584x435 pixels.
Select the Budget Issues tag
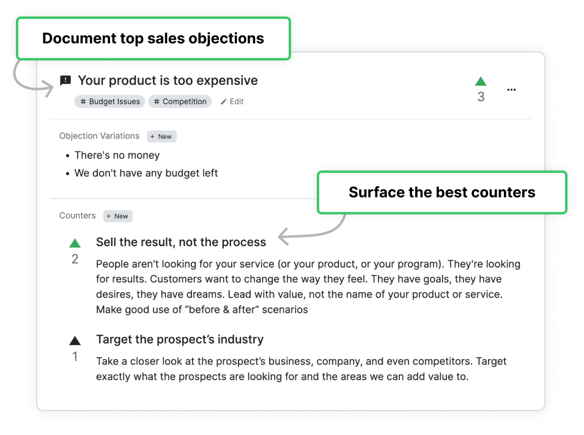[110, 102]
